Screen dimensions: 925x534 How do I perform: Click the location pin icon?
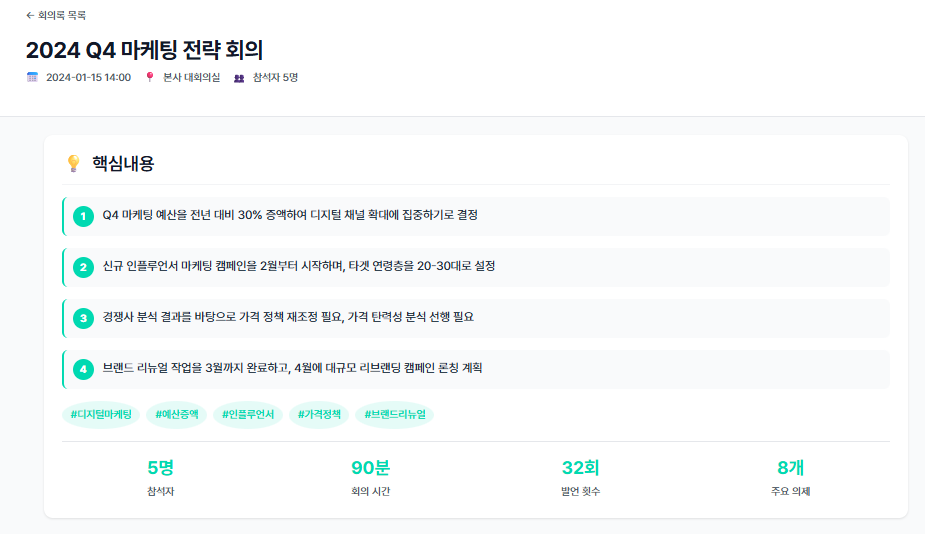pyautogui.click(x=150, y=77)
